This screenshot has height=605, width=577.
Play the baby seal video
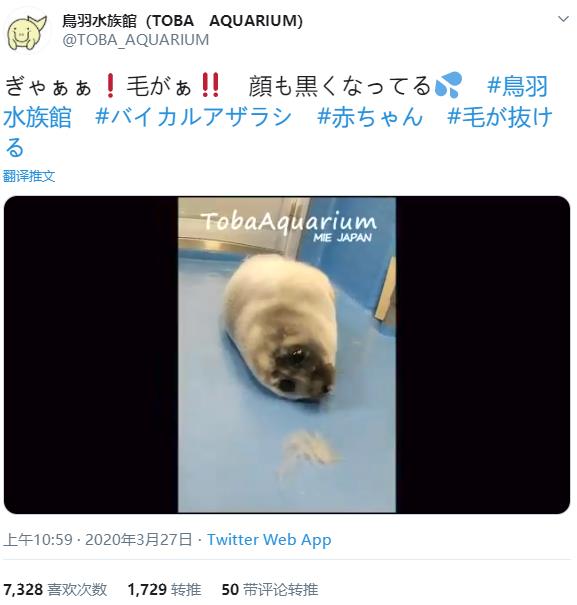287,355
